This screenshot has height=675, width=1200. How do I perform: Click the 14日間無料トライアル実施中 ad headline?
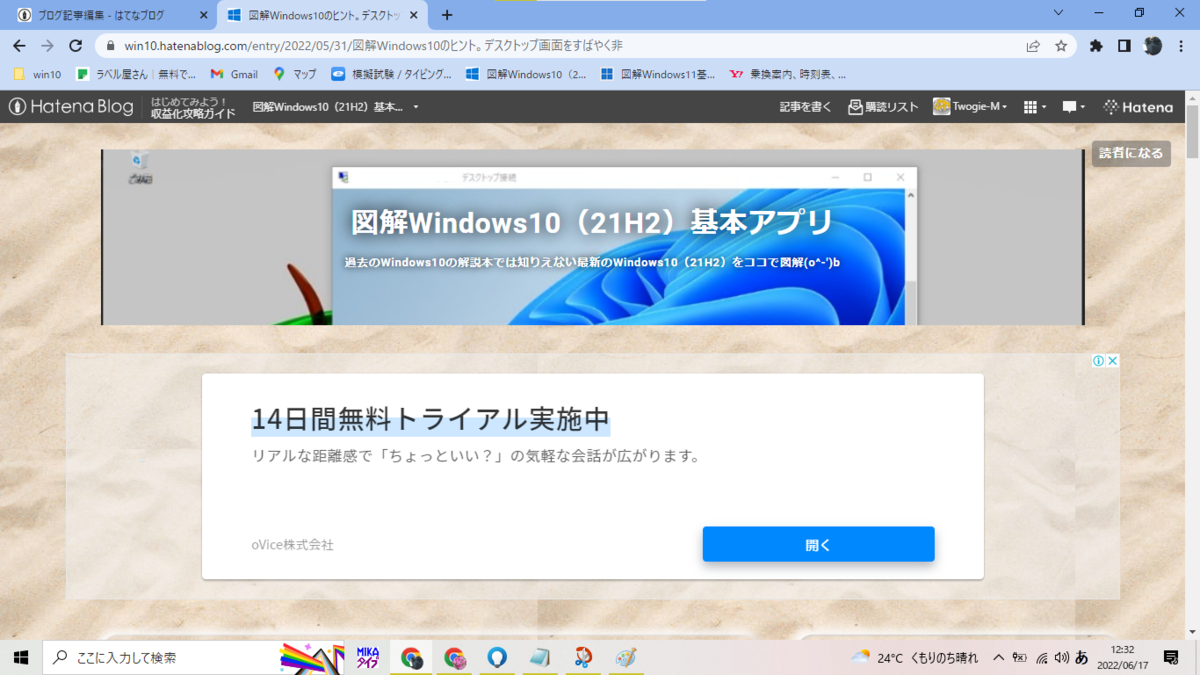click(430, 419)
